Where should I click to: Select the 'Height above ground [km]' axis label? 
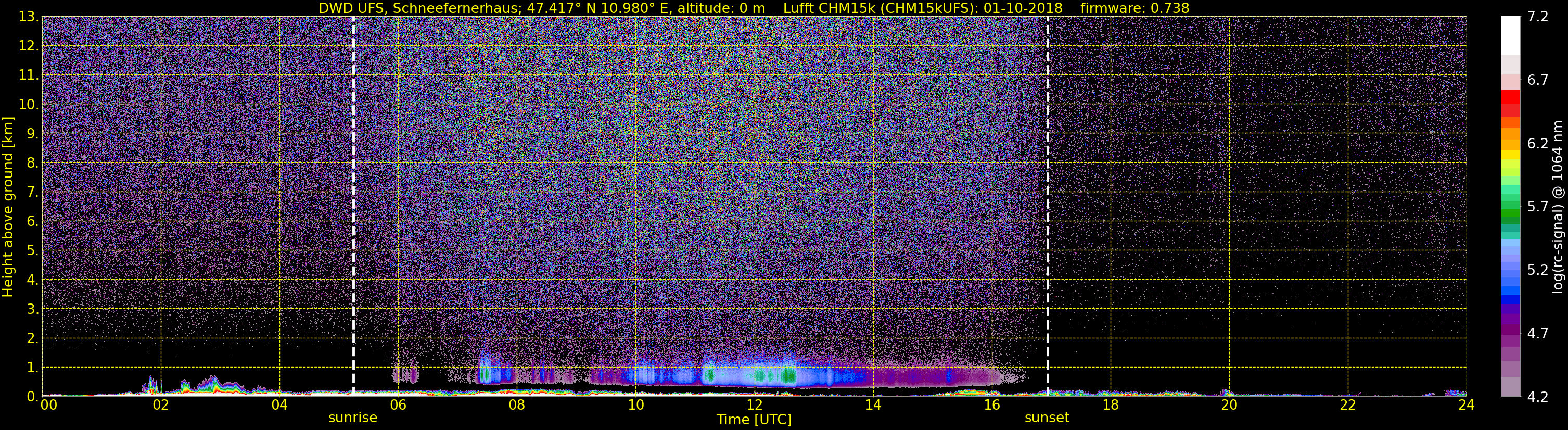[8, 207]
